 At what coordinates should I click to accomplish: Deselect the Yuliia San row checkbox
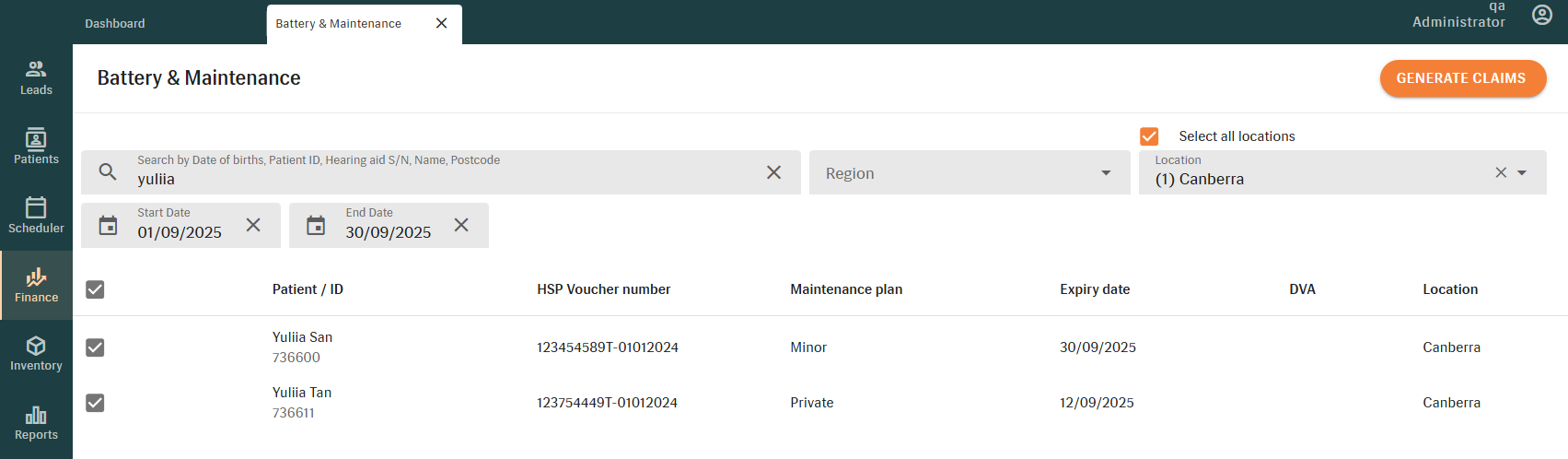(95, 347)
